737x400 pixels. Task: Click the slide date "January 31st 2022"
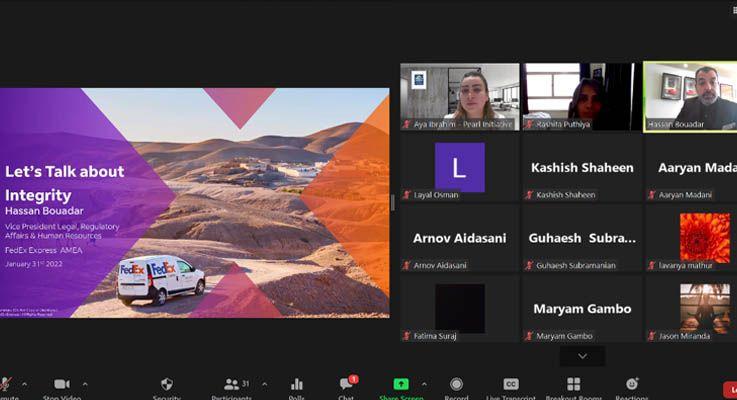tap(34, 264)
